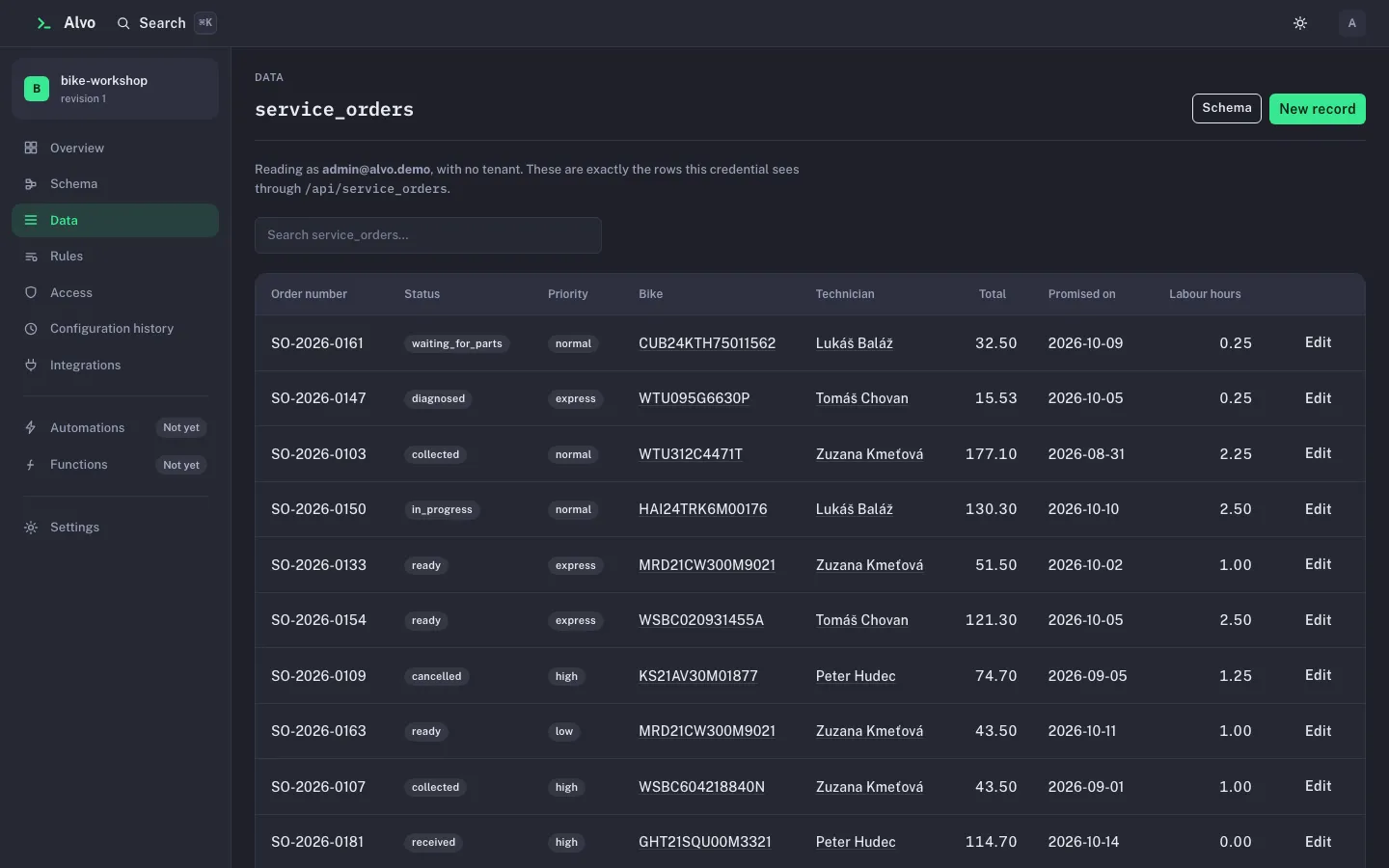Screen dimensions: 1389x868
Task: Edit order SO-2026-0181
Action: pyautogui.click(x=1318, y=842)
